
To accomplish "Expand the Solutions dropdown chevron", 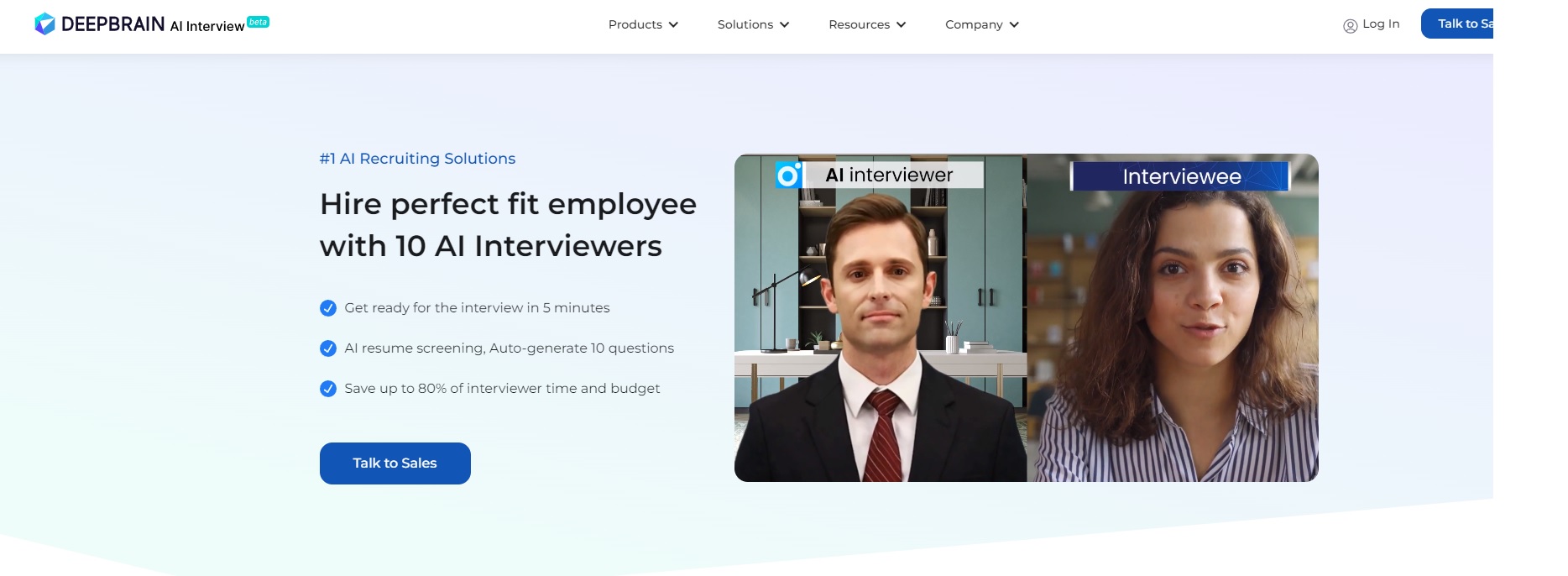I will (784, 25).
